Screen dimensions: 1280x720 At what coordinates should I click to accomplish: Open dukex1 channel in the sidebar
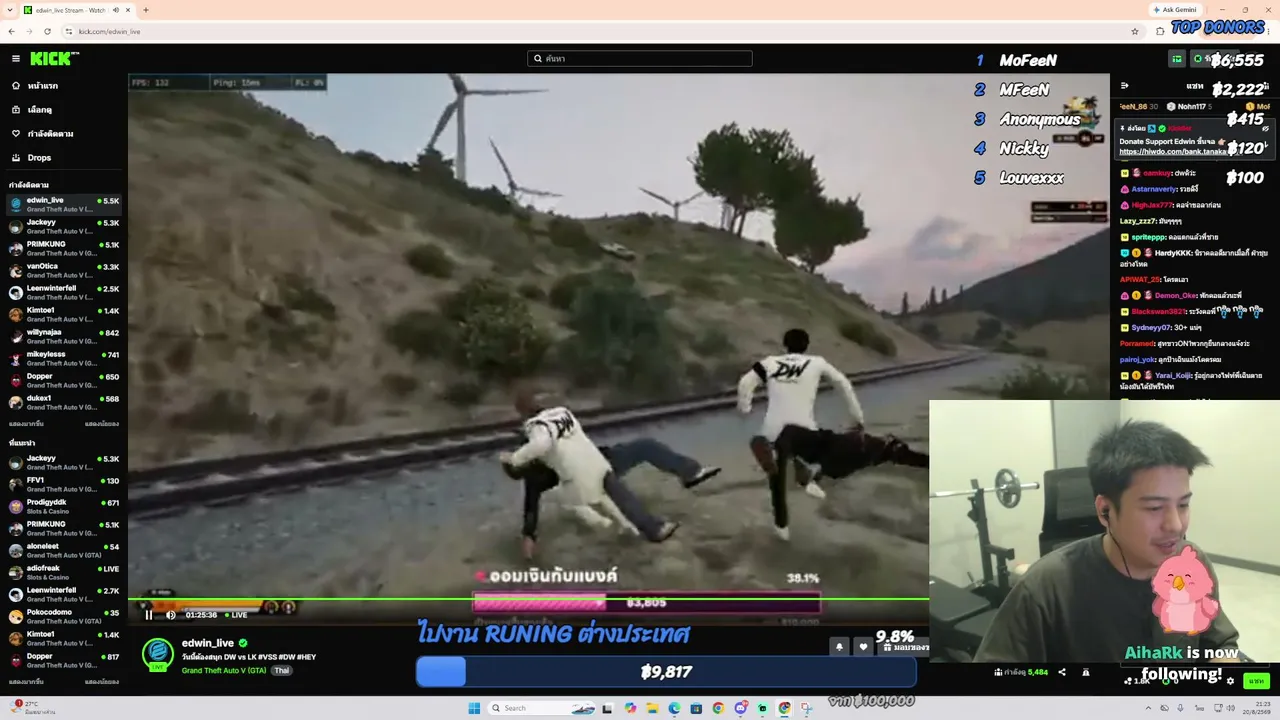tap(64, 402)
